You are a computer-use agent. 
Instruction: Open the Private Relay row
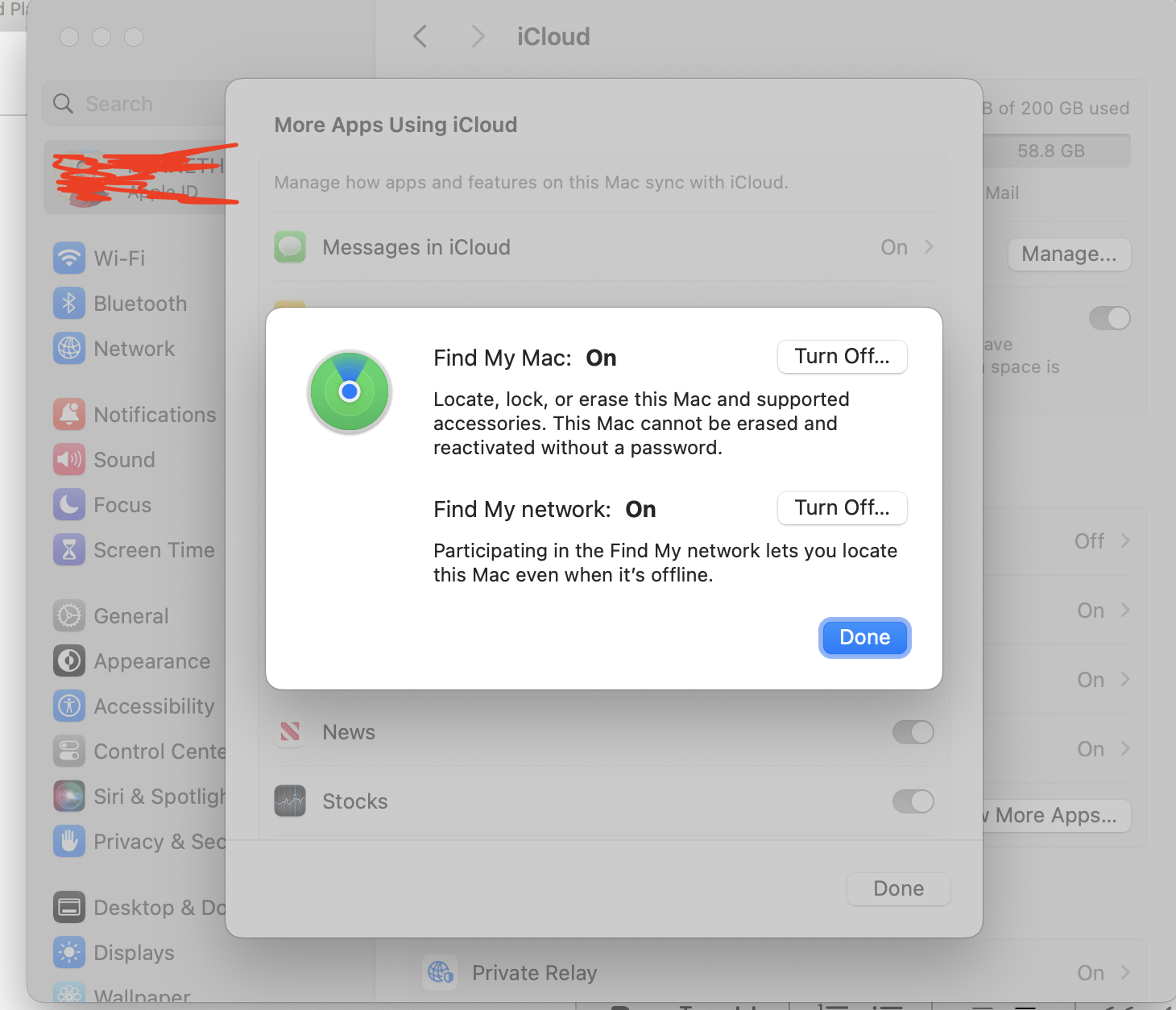coord(776,973)
